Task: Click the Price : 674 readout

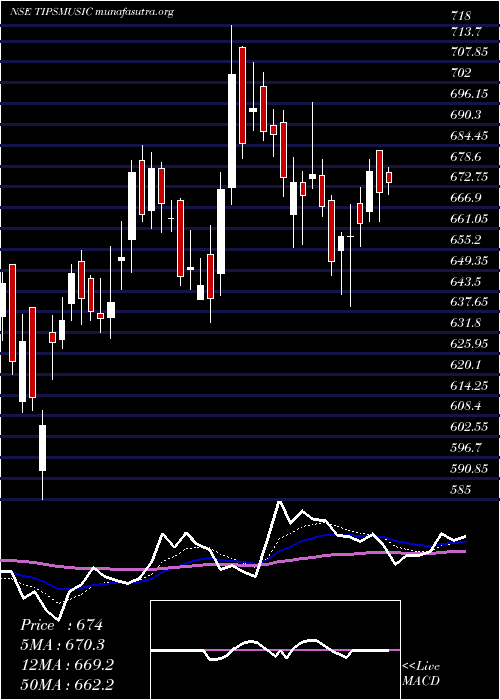Action: tap(62, 625)
